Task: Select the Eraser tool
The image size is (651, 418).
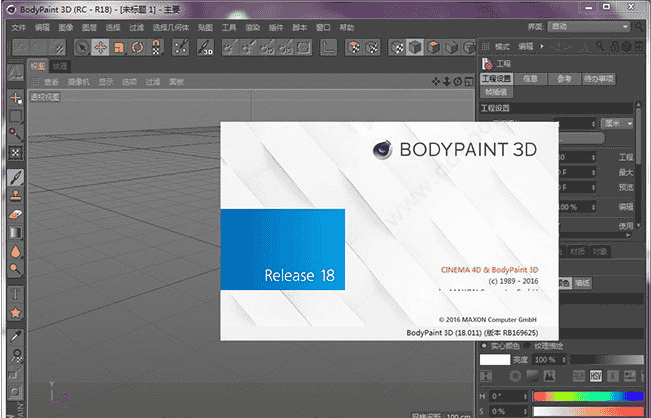Action: (15, 213)
